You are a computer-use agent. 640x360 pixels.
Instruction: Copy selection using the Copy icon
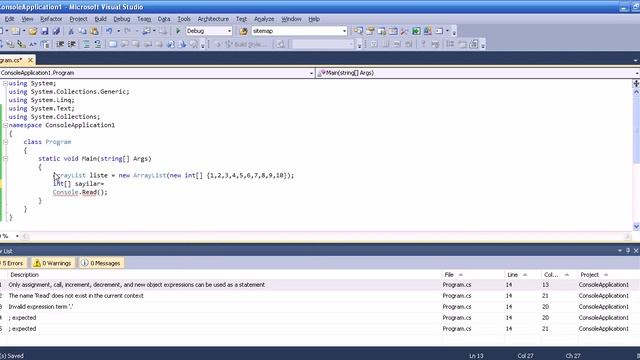[82, 31]
